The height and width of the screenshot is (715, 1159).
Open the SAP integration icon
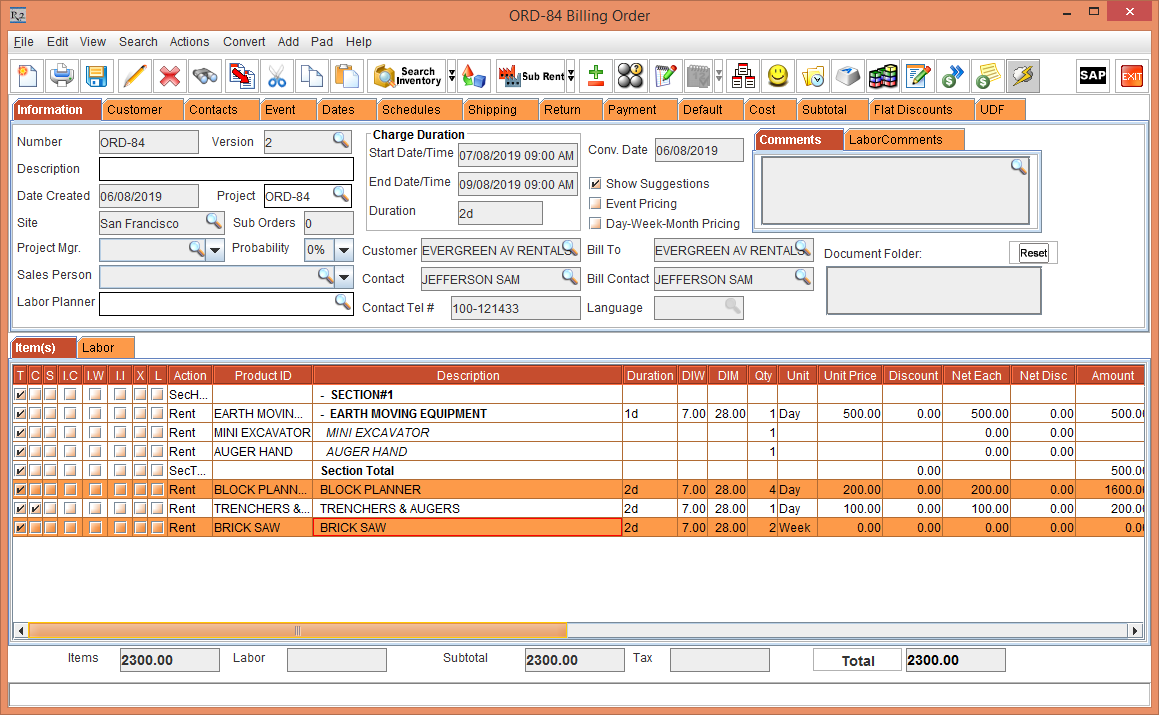point(1092,76)
